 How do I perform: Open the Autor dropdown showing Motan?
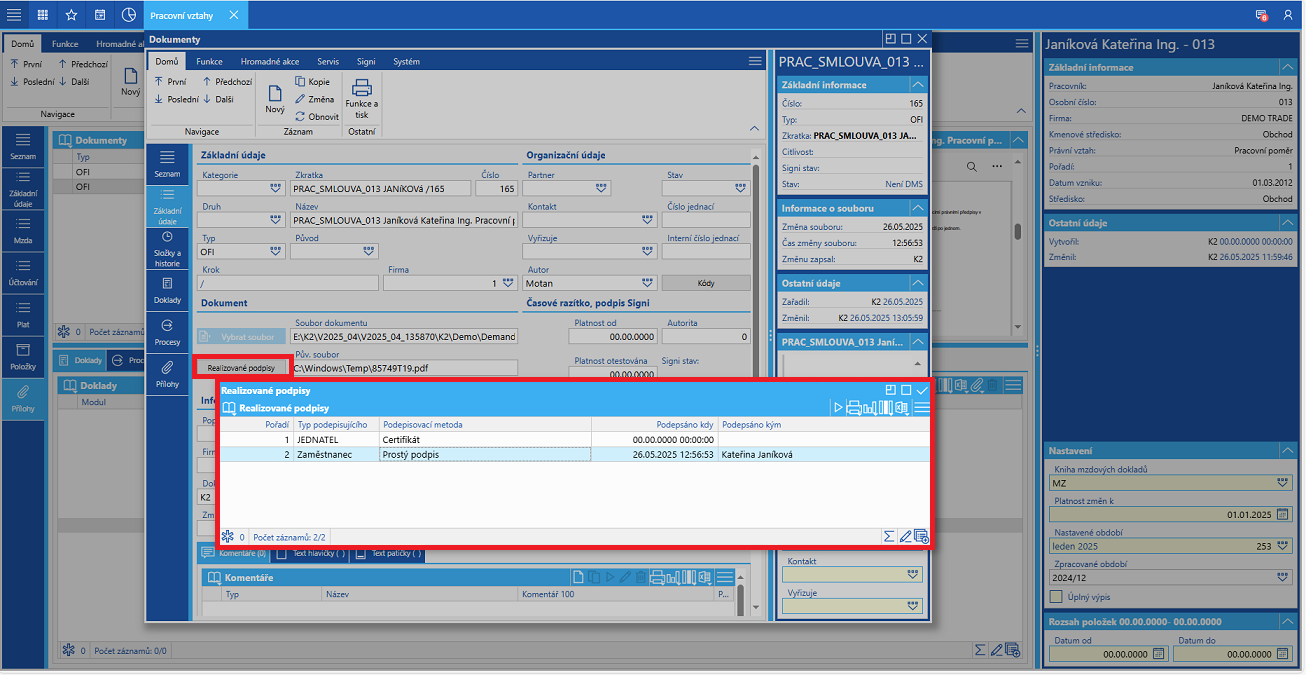[x=647, y=283]
